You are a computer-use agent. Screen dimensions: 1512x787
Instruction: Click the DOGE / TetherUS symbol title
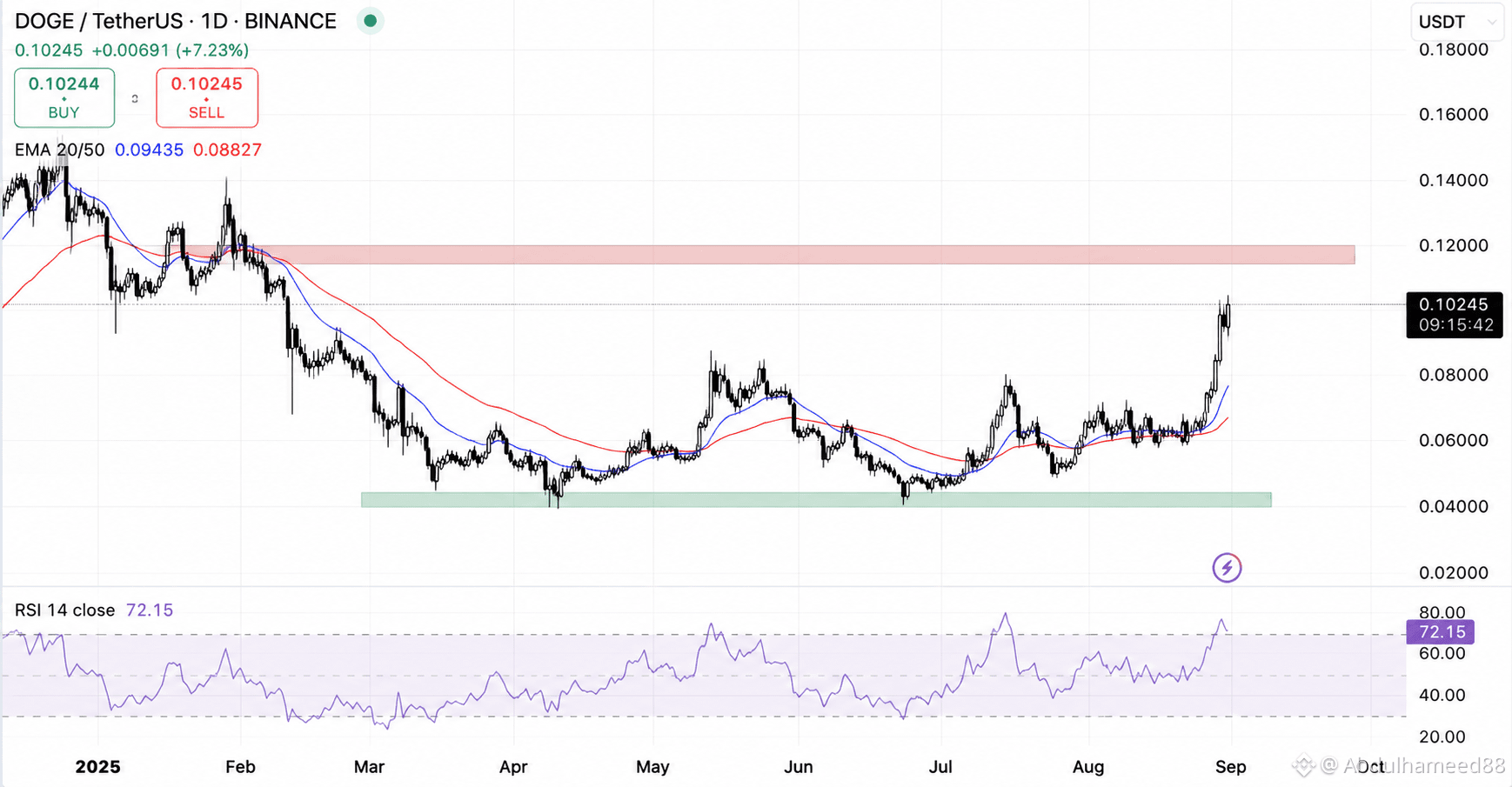pyautogui.click(x=176, y=21)
